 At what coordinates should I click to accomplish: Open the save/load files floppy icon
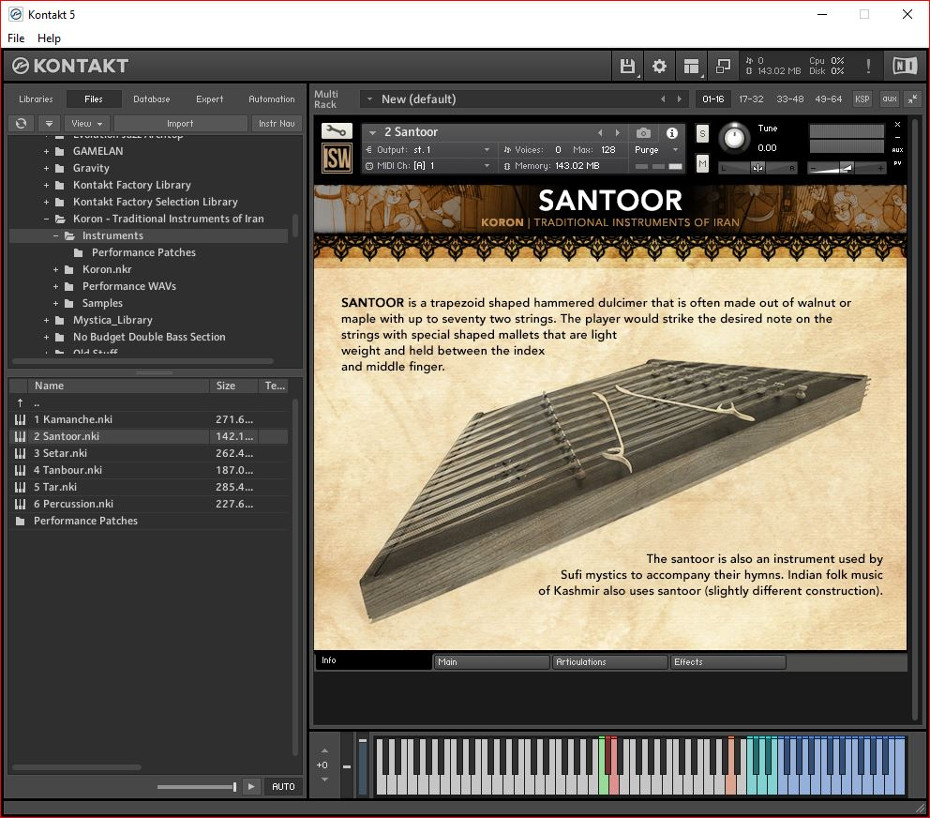click(627, 66)
